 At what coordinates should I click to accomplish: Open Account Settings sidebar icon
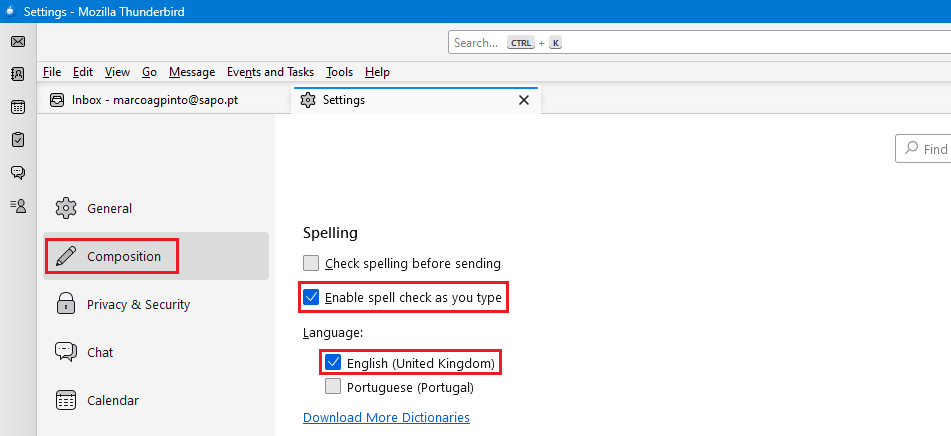(x=18, y=206)
